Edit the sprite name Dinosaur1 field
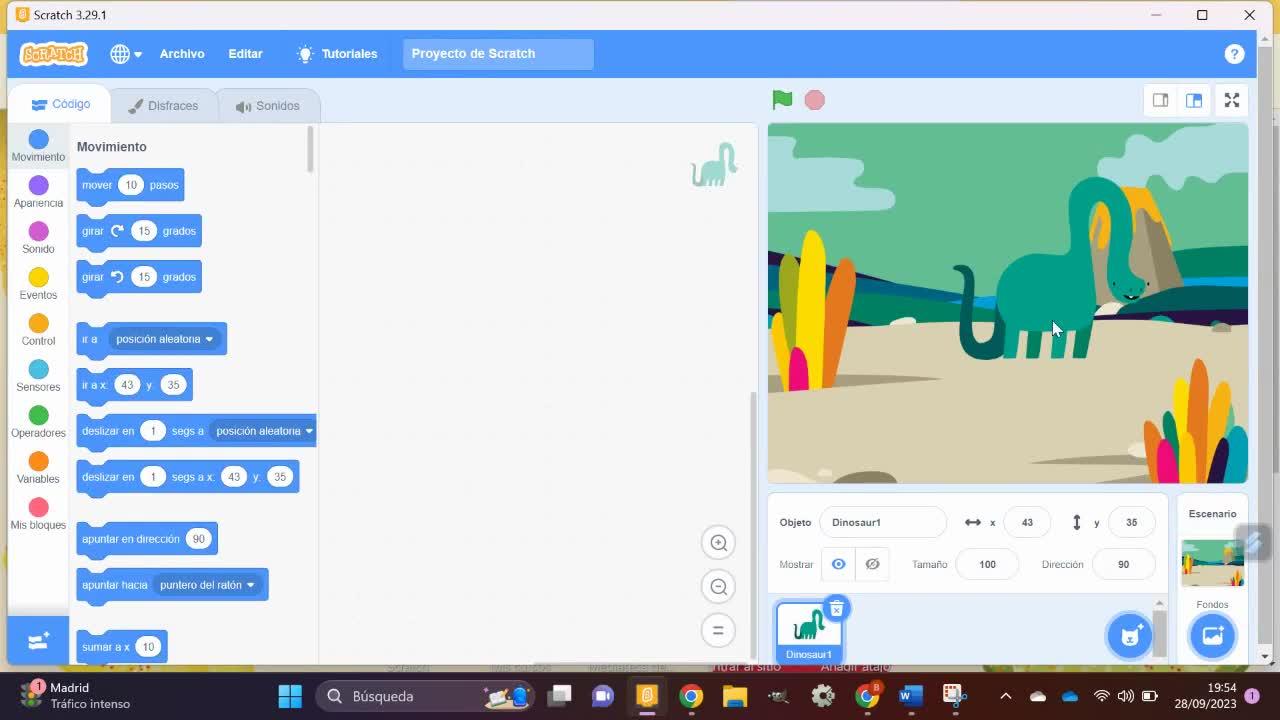The width and height of the screenshot is (1280, 720). (x=882, y=522)
